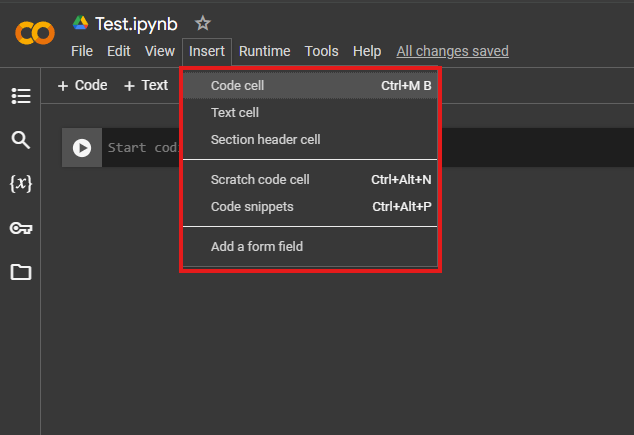Star the Test.ipynb notebook
This screenshot has width=634, height=435.
(203, 23)
